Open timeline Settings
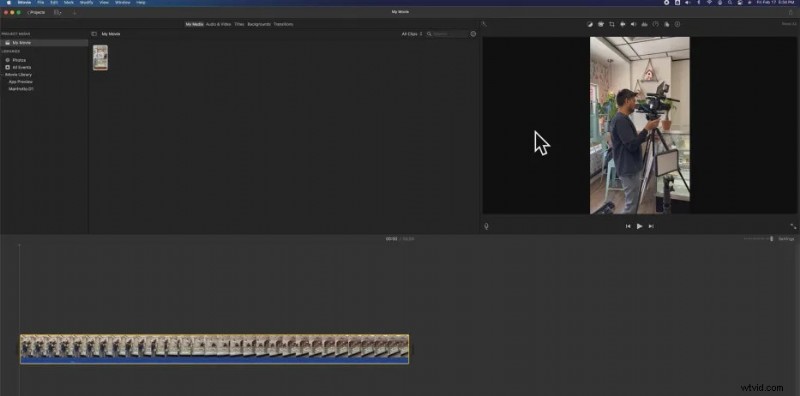The height and width of the screenshot is (396, 800). pyautogui.click(x=786, y=239)
